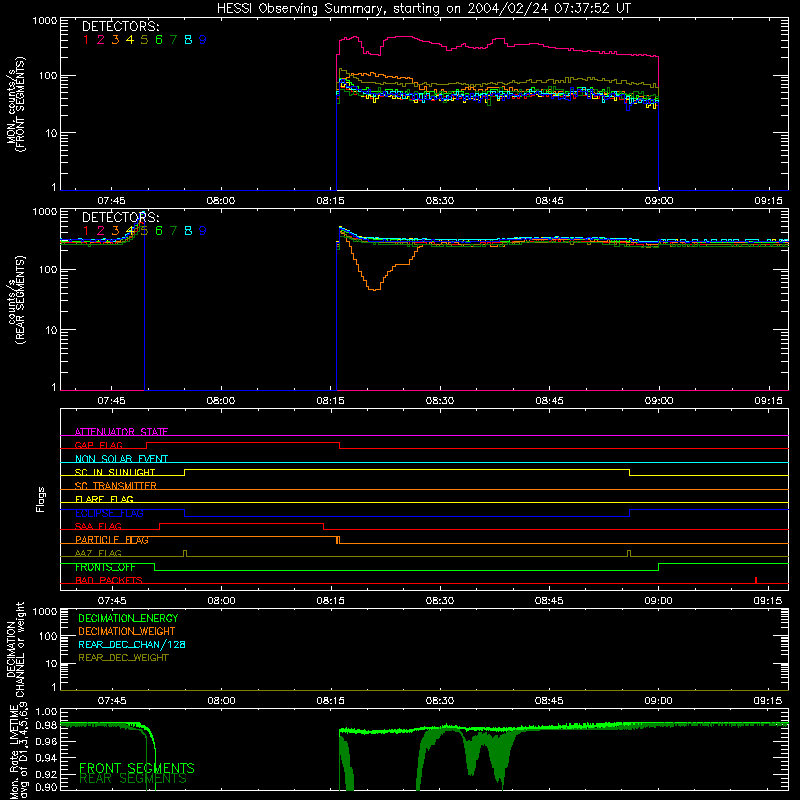
Task: Click the 0.94 y-tick of livetime plot
Action: pos(47,758)
